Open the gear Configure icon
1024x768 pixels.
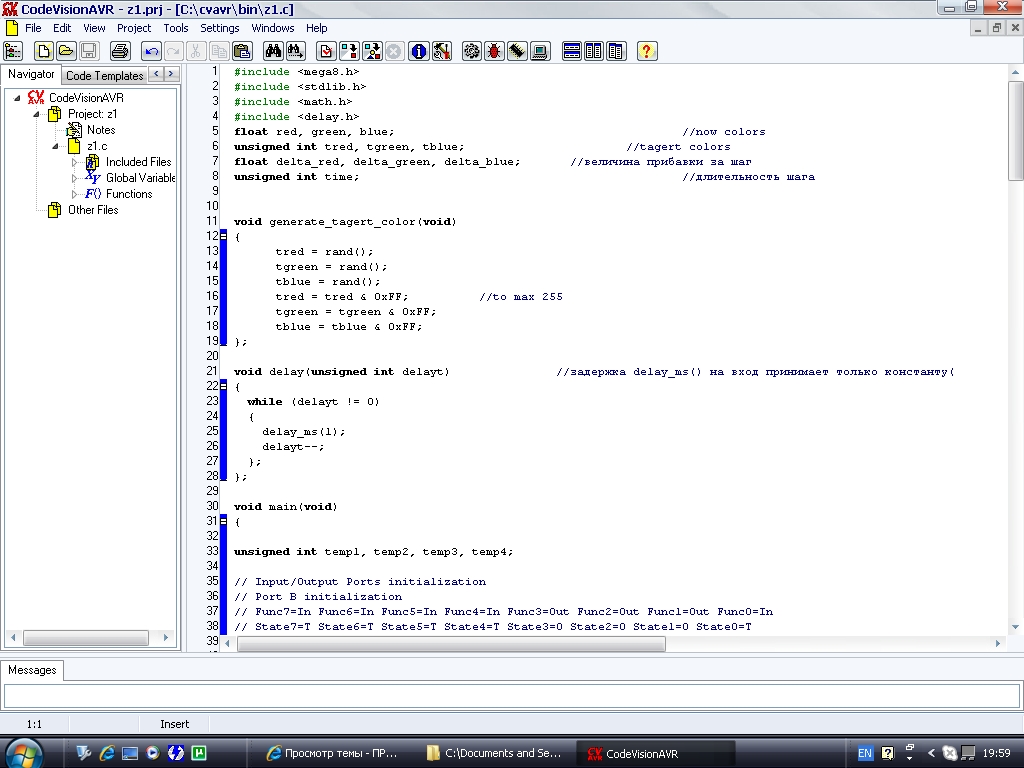click(471, 51)
